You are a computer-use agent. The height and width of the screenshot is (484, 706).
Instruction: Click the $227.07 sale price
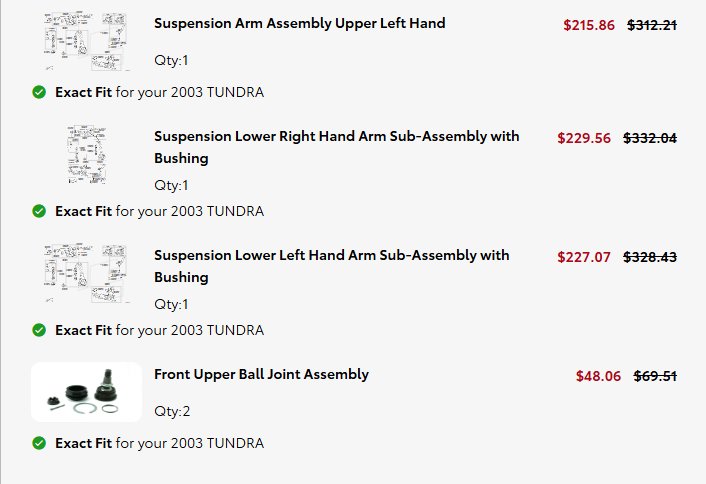584,257
